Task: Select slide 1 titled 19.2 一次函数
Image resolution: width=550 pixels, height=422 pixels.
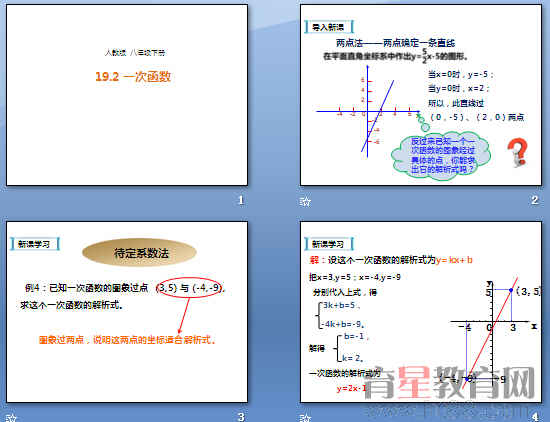Action: coord(127,95)
